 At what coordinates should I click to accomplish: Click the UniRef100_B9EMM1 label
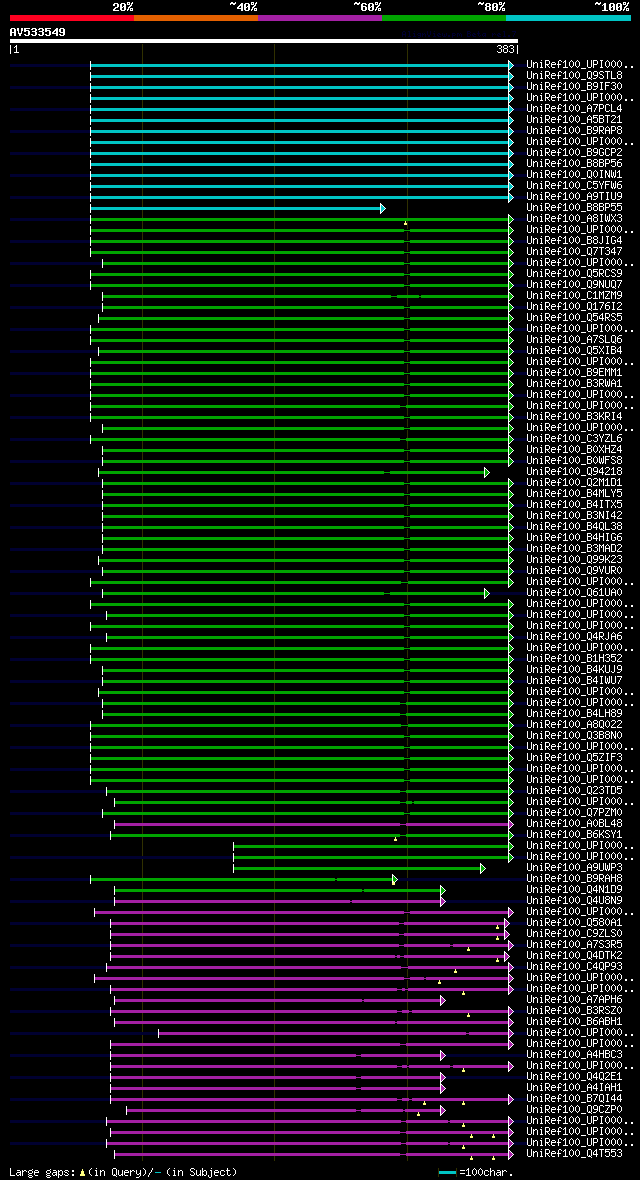coord(574,373)
